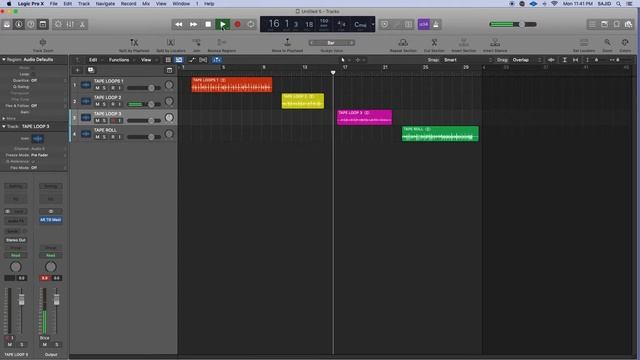Open the Editors scissors button
This screenshot has width=640, height=360.
[82, 24]
